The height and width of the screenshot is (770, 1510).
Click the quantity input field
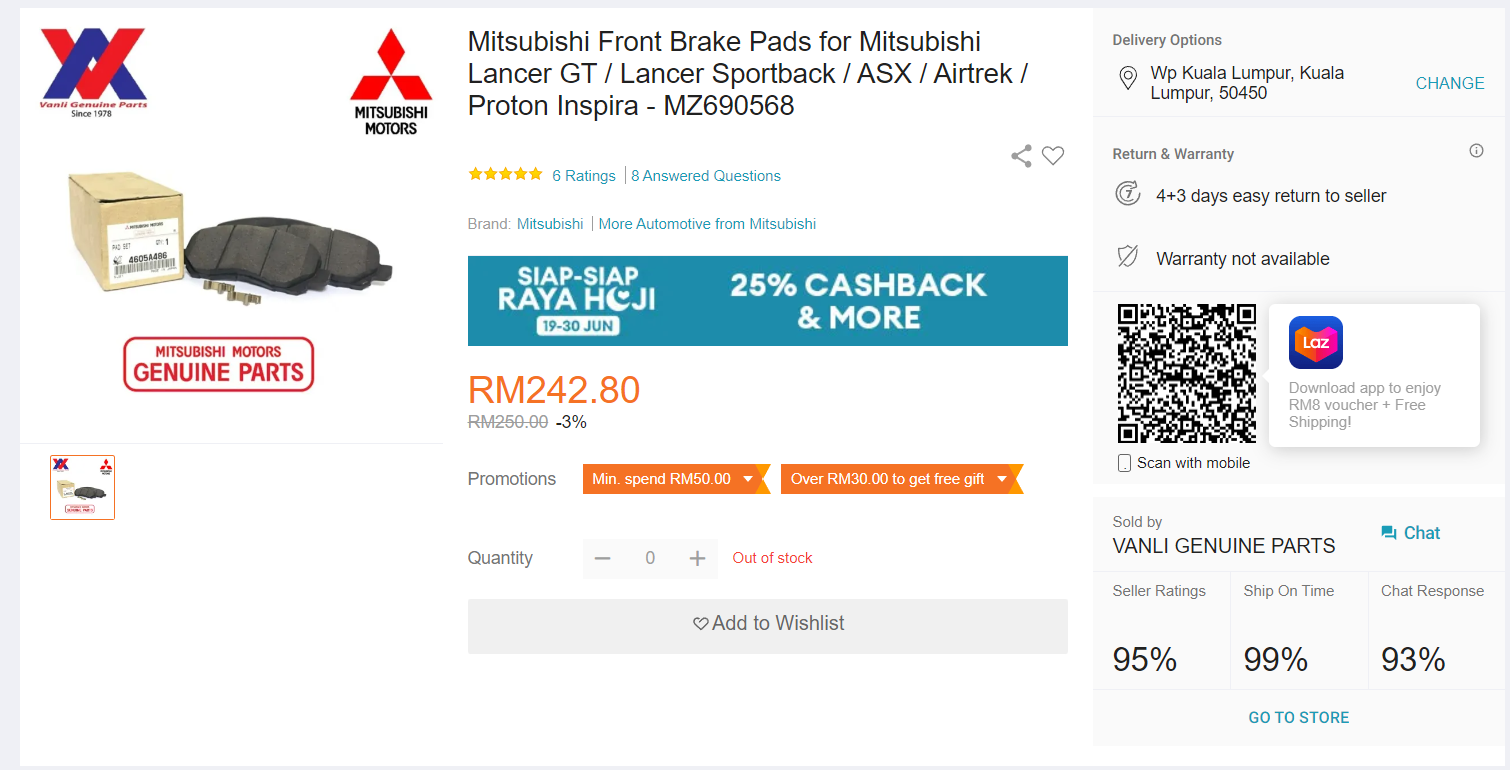(650, 558)
